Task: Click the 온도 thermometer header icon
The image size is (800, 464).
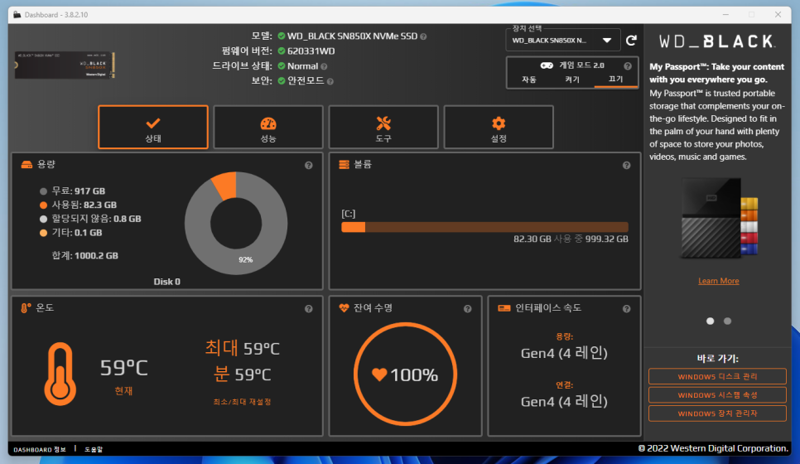Action: (26, 308)
